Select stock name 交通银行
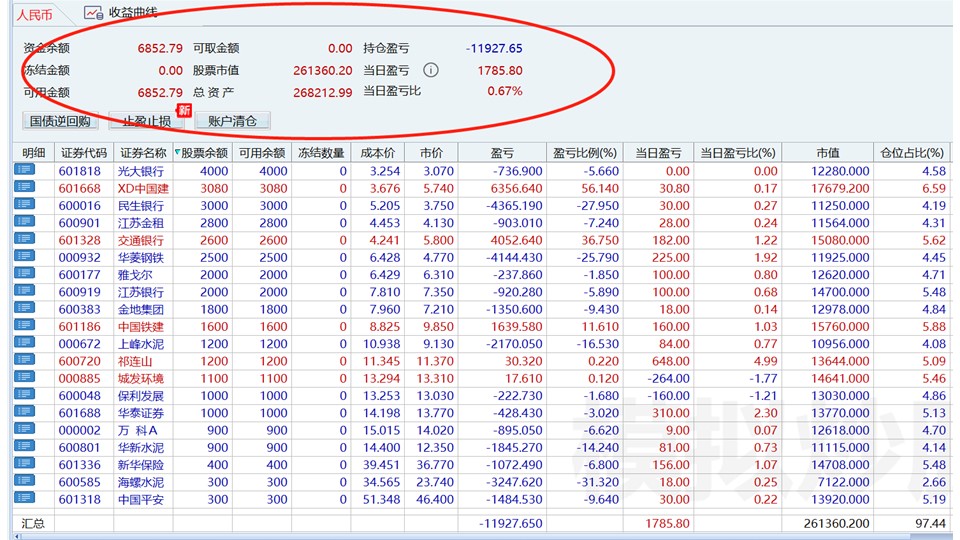 point(141,241)
